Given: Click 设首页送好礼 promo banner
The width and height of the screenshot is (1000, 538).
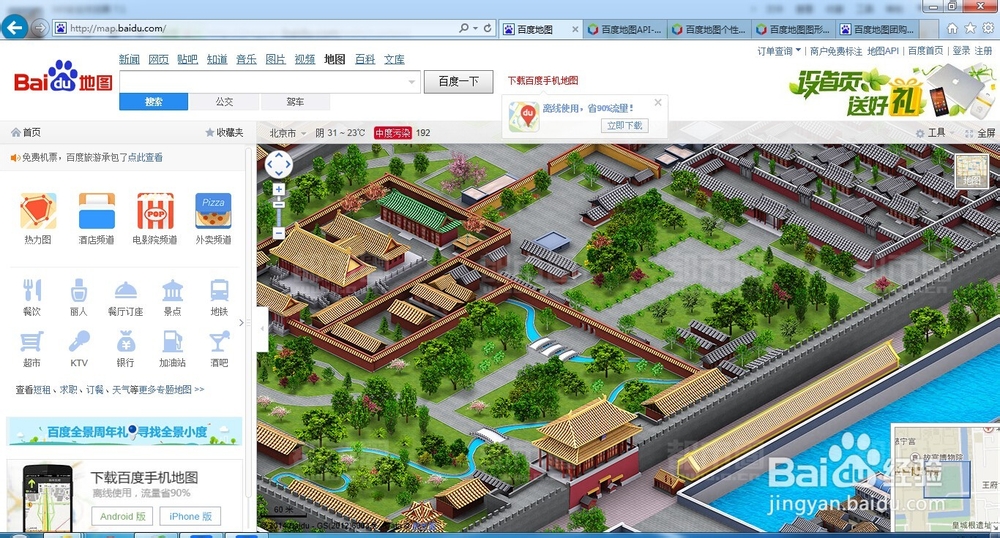Looking at the screenshot, I should [x=892, y=91].
